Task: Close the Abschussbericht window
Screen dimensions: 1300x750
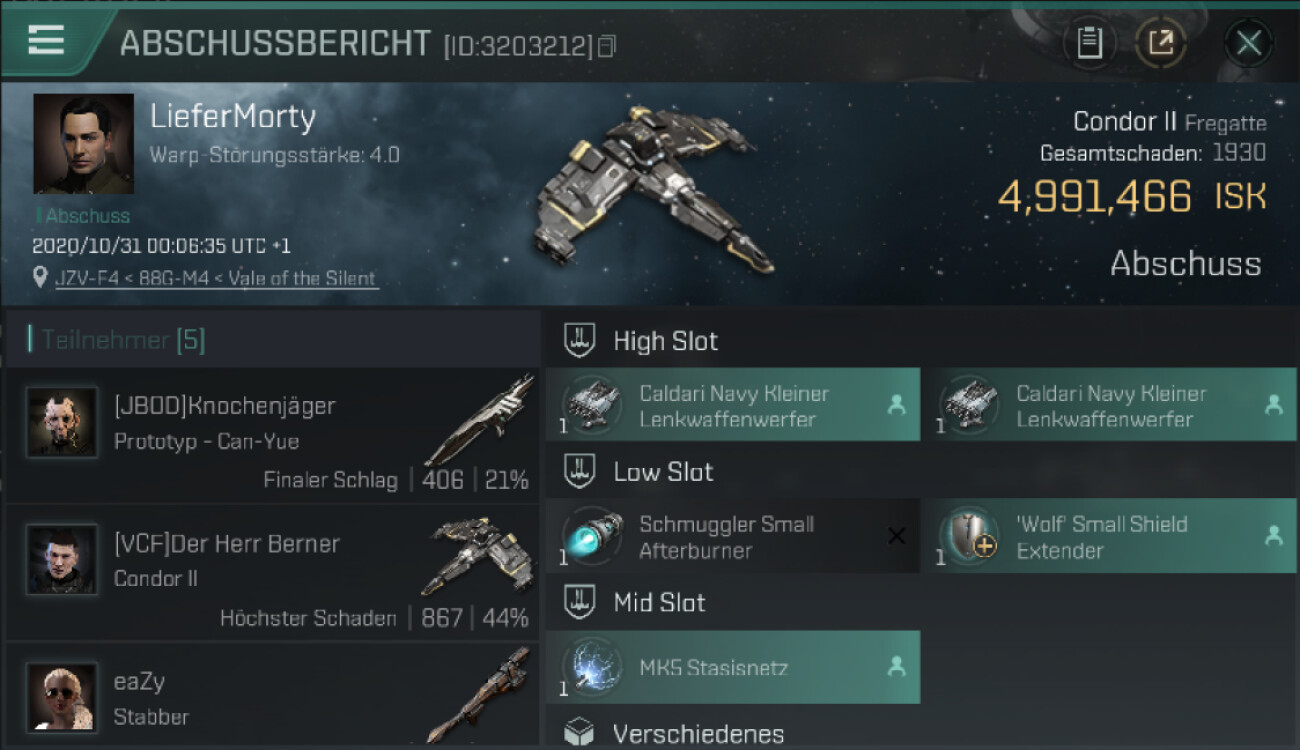Action: (x=1248, y=43)
